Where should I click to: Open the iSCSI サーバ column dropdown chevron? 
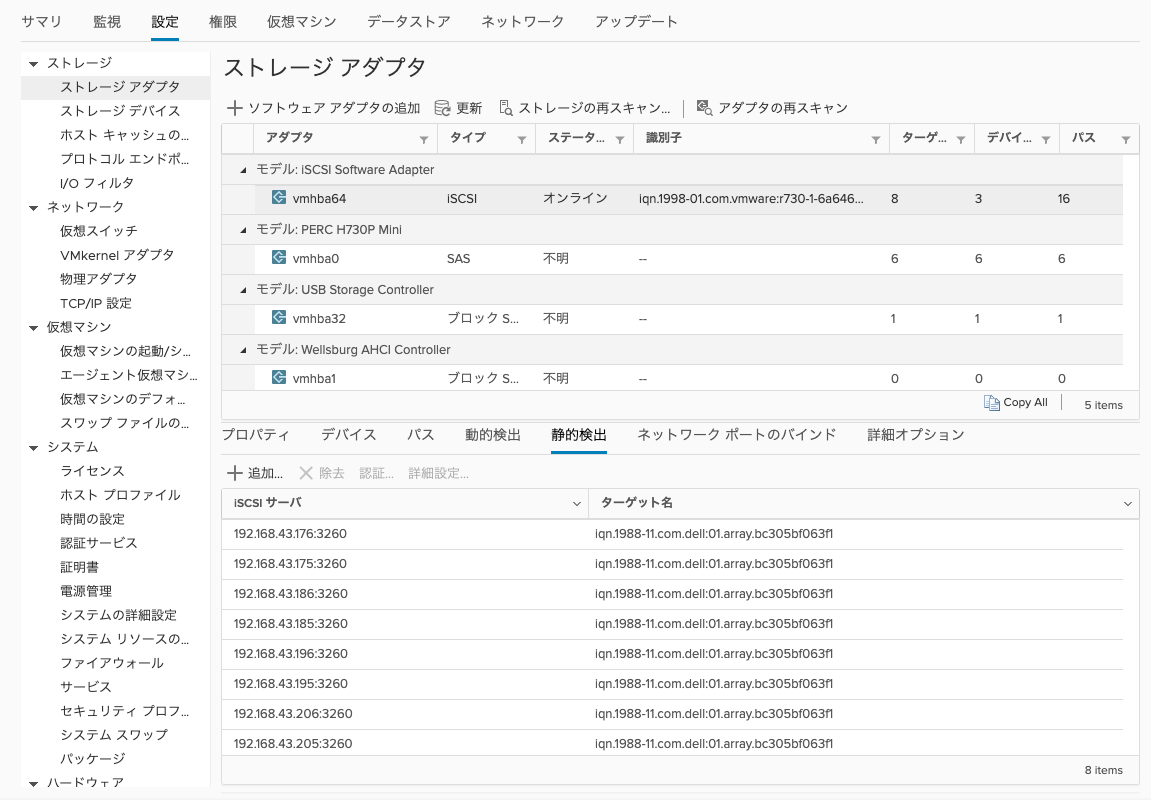pyautogui.click(x=576, y=503)
